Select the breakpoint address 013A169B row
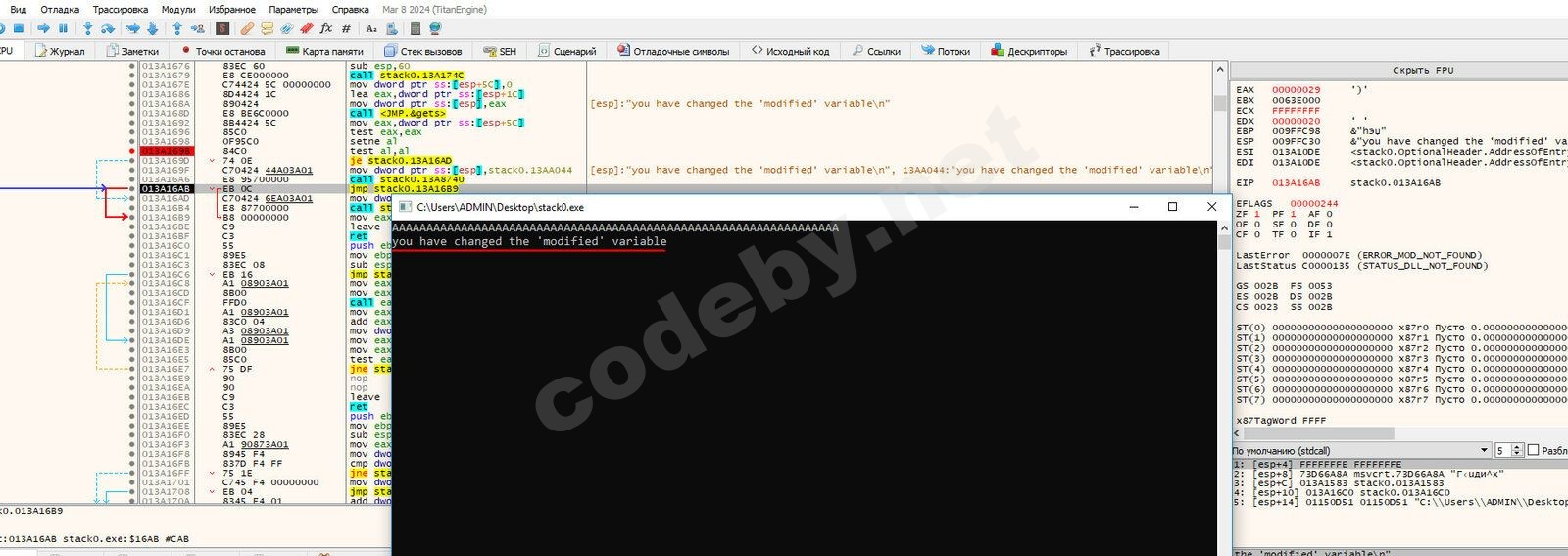 [166, 151]
